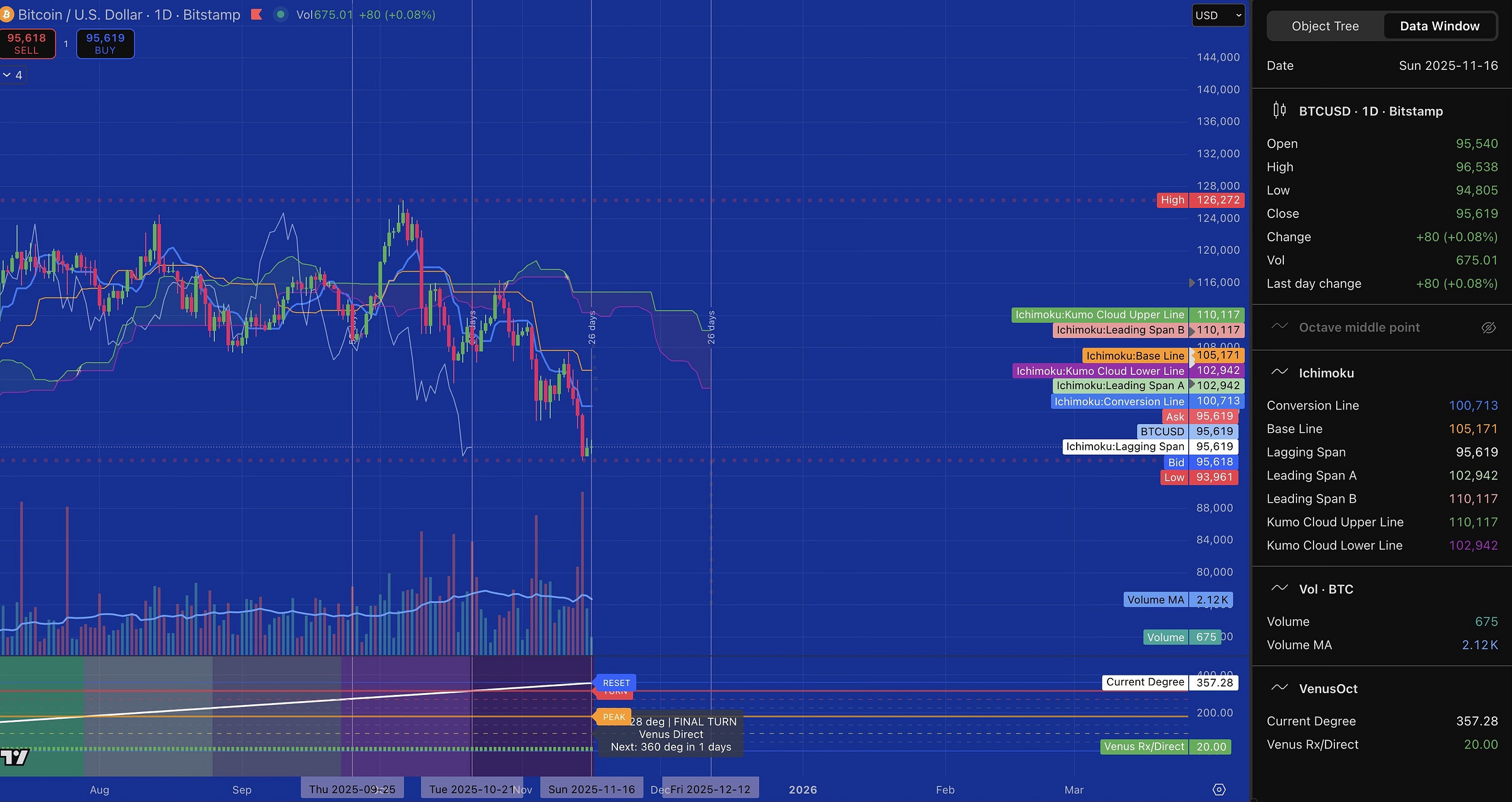Image resolution: width=1512 pixels, height=802 pixels.
Task: Click the red flag icon beside Bitstamp
Action: 256,14
